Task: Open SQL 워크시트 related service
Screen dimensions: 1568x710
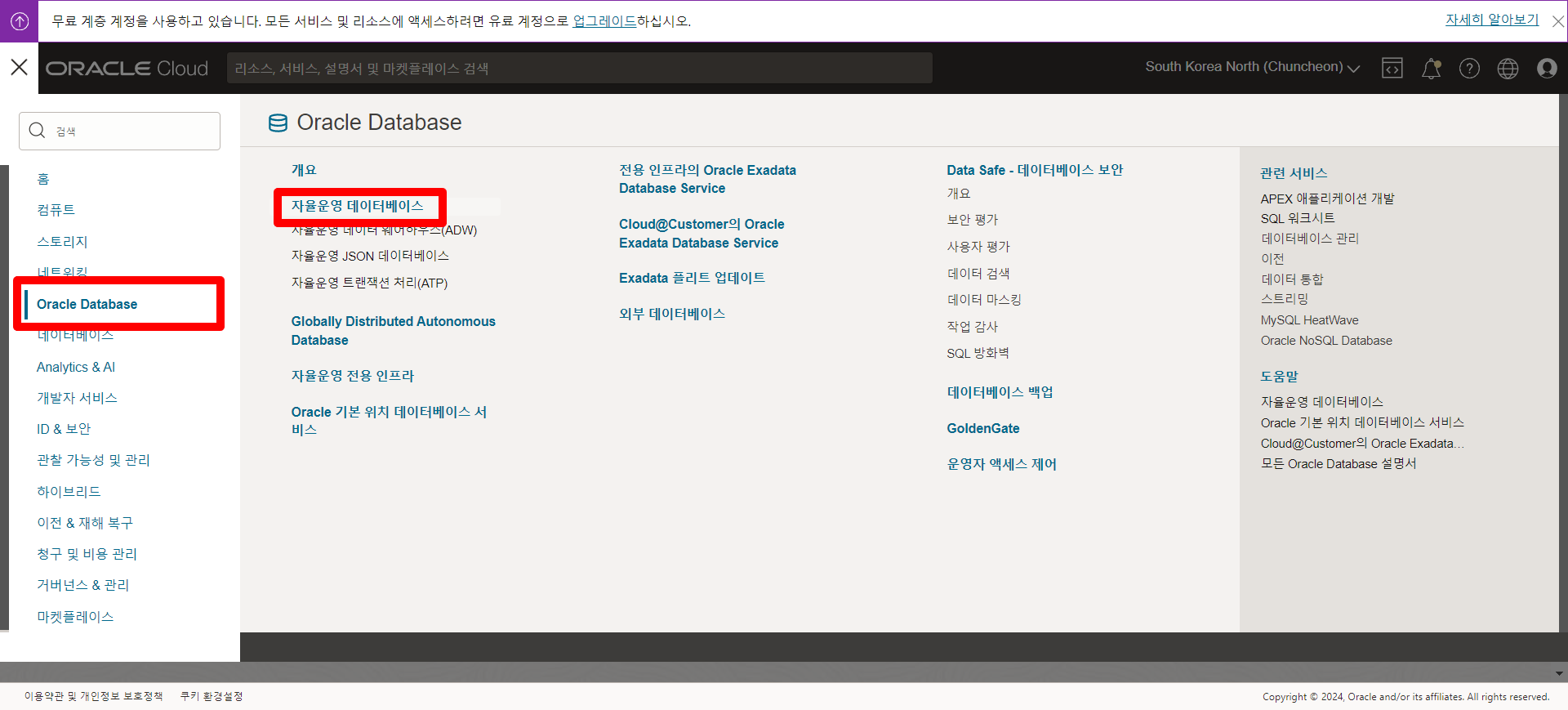Action: (1298, 218)
